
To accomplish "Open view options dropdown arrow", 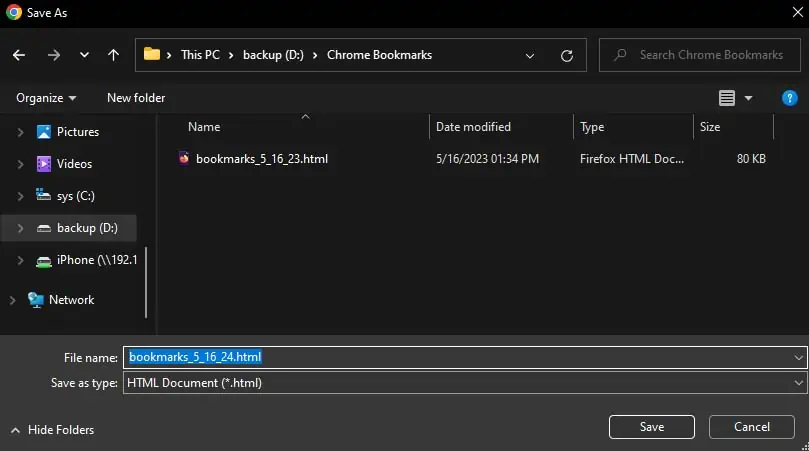I will tap(748, 98).
